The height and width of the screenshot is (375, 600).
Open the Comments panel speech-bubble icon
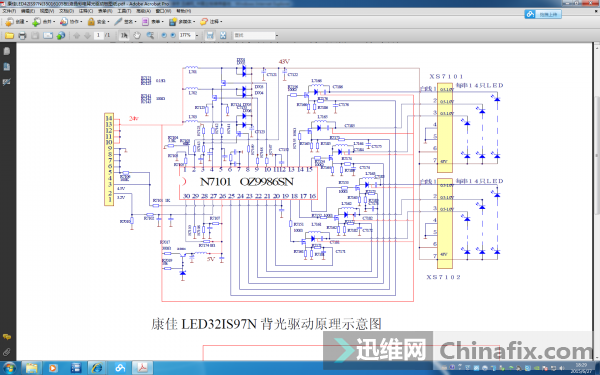[7, 337]
